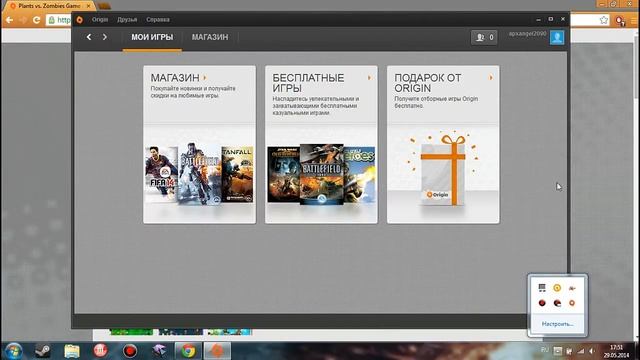Click the Battlefield Heroes cover art
This screenshot has width=640, height=360.
359,175
